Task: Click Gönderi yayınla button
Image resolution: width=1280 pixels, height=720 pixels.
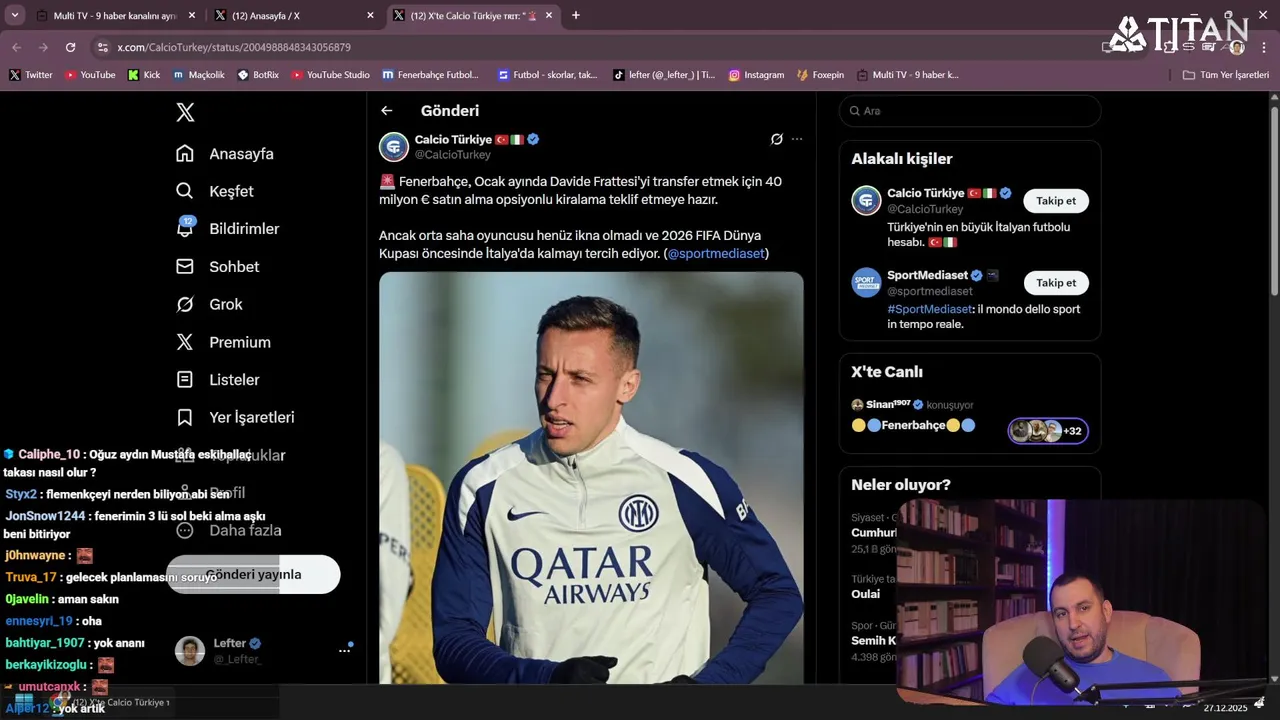Action: pyautogui.click(x=253, y=575)
